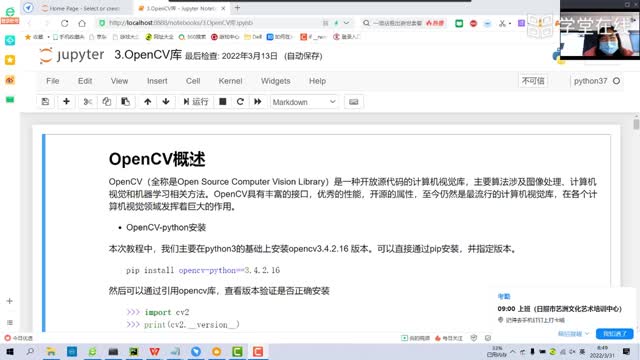
Task: Open the File menu
Action: click(53, 81)
